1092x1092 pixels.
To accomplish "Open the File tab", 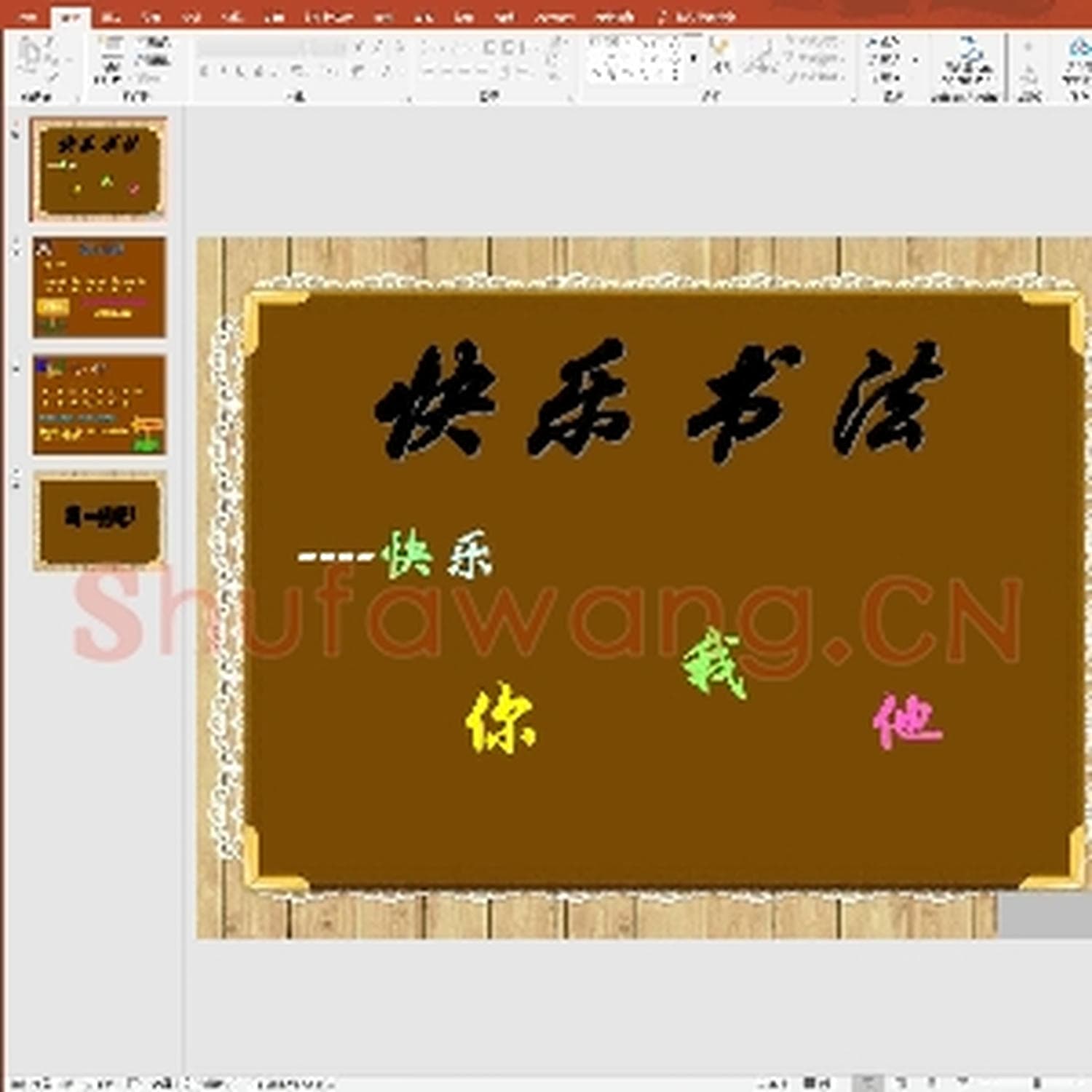I will 29,16.
